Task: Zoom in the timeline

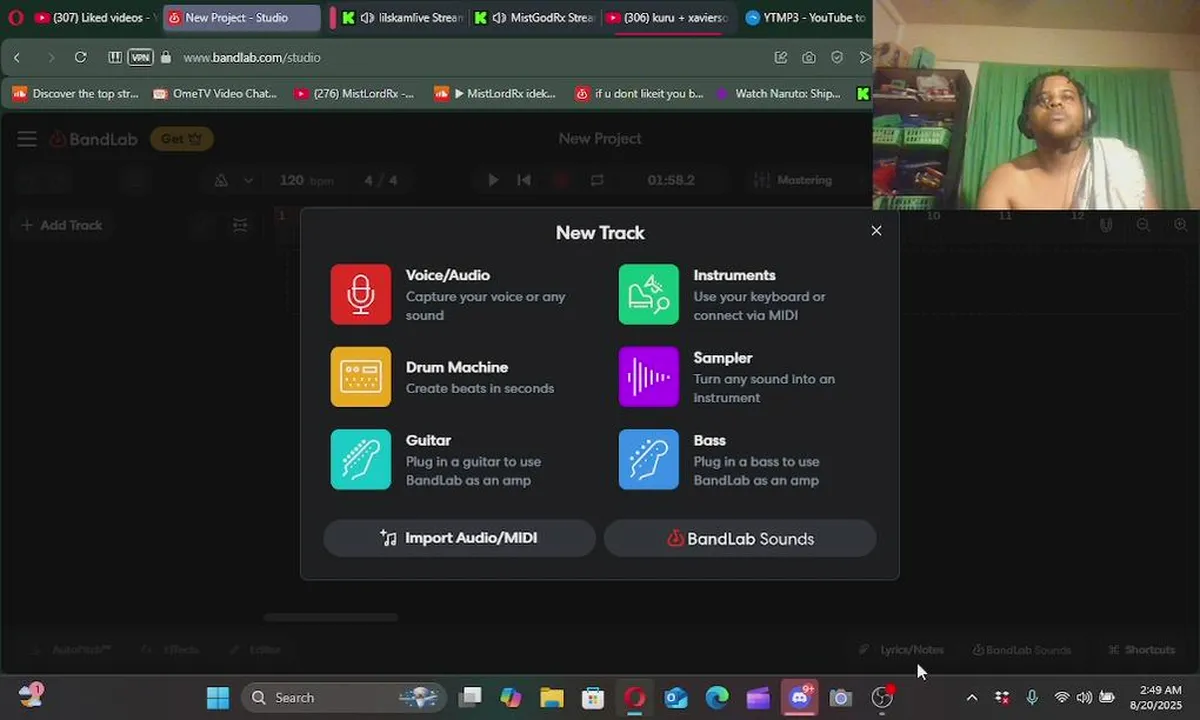Action: point(1181,225)
